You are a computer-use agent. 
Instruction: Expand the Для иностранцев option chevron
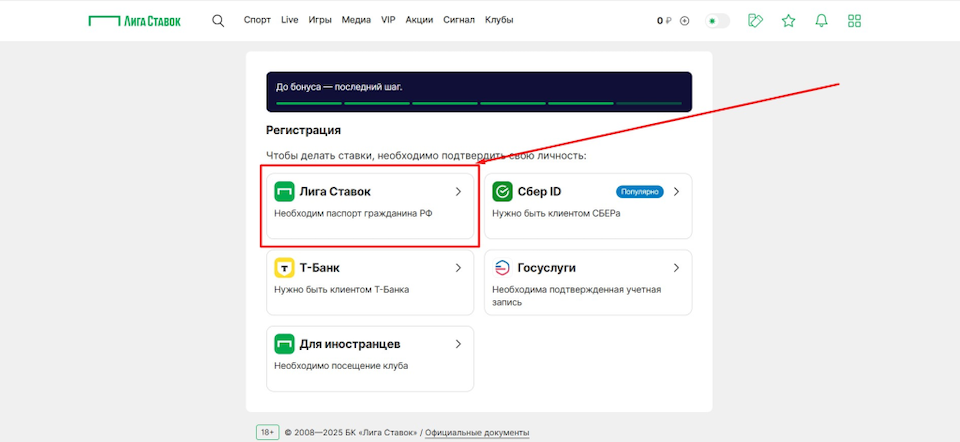tap(458, 344)
